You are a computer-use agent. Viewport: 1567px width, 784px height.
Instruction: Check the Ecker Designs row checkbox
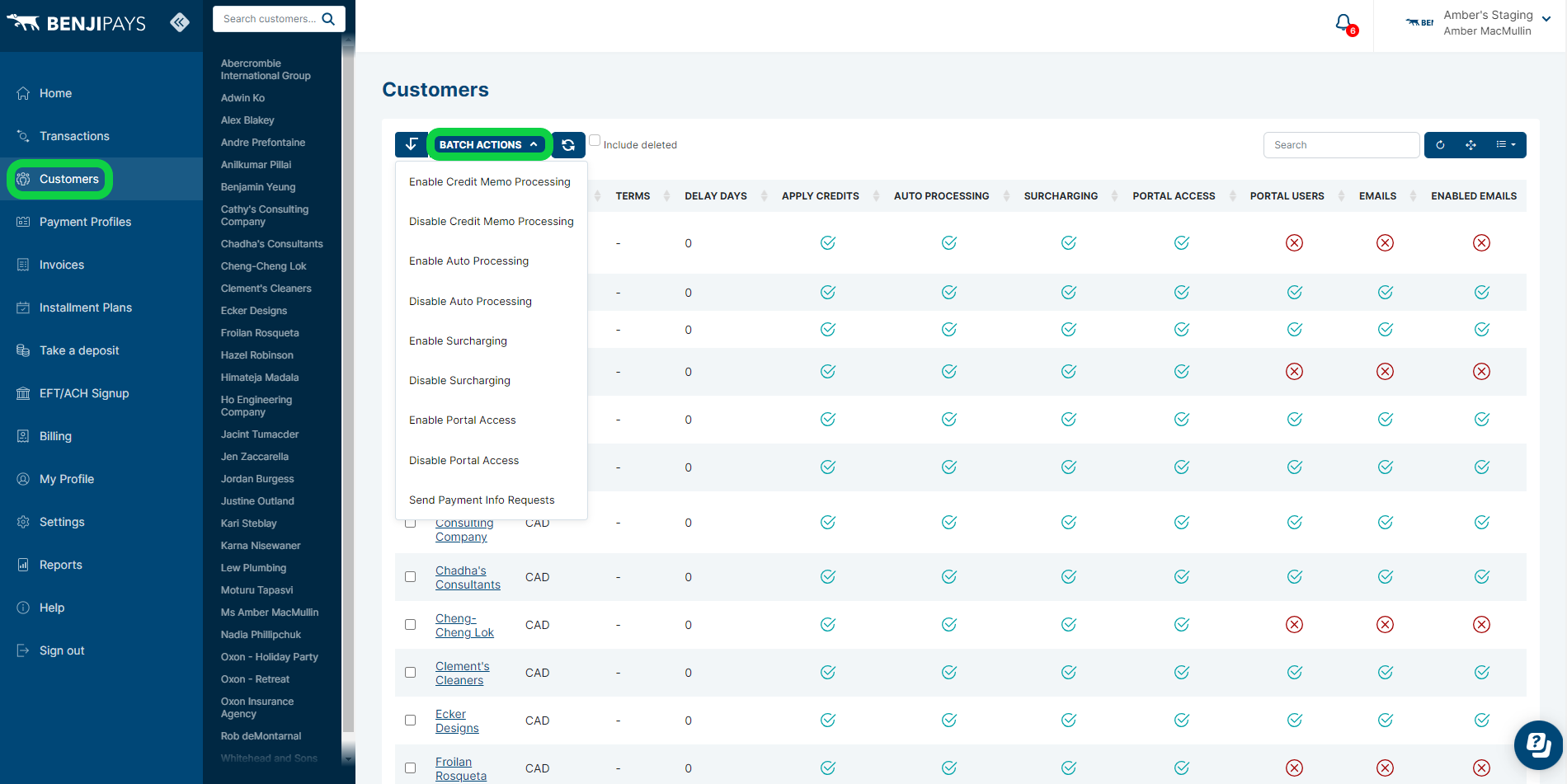[410, 721]
